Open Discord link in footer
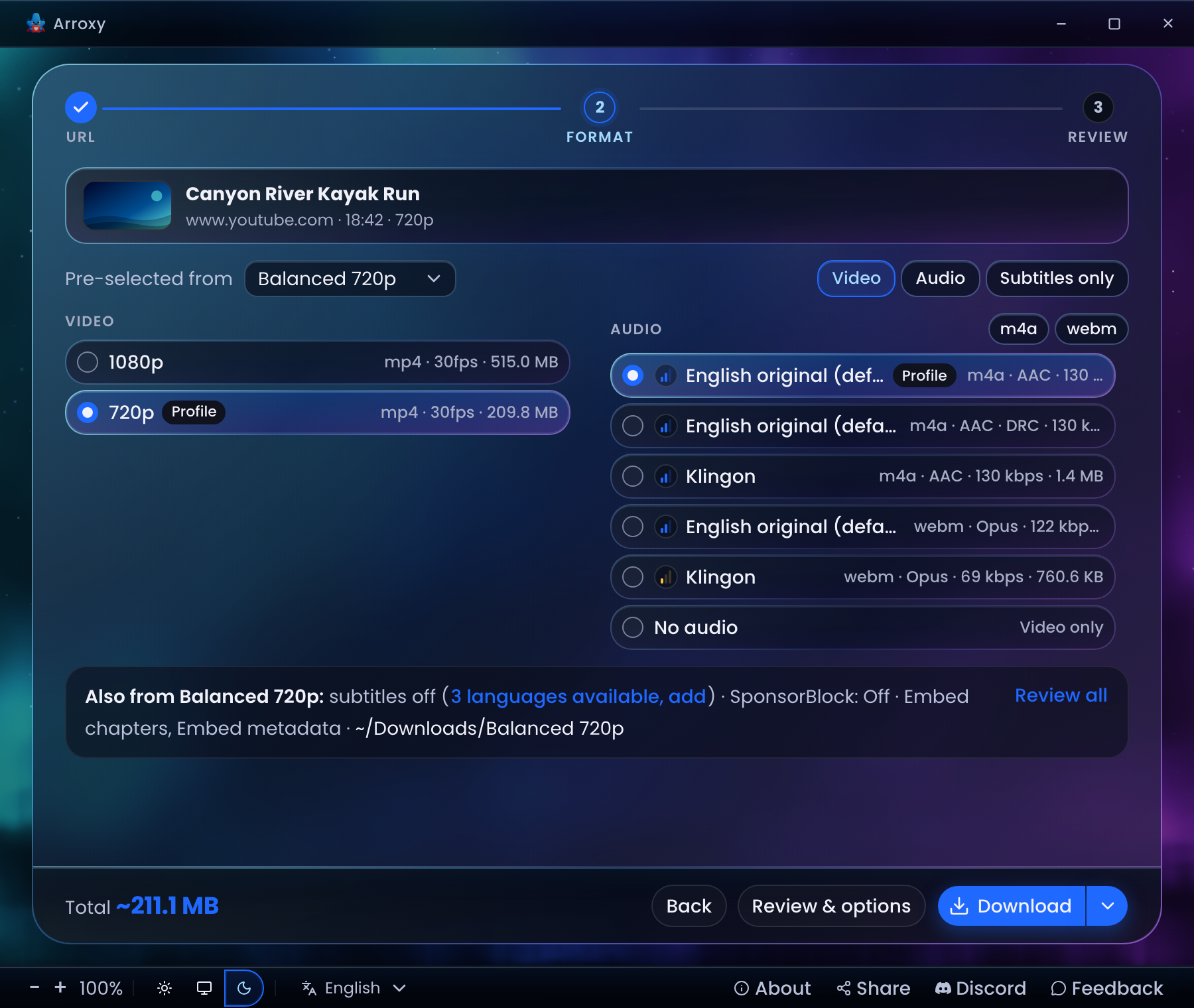 tap(980, 989)
